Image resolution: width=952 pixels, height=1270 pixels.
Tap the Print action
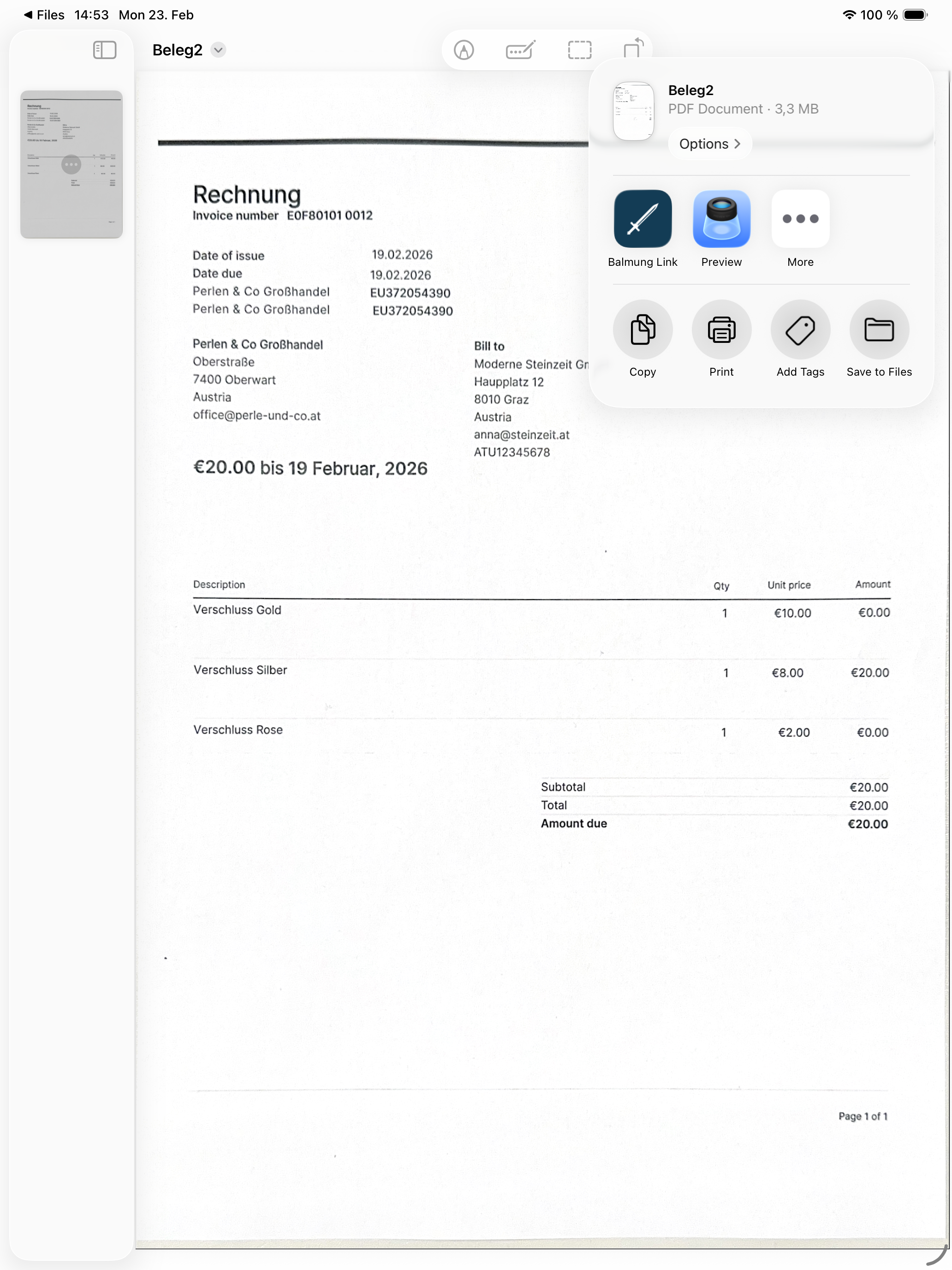[721, 329]
